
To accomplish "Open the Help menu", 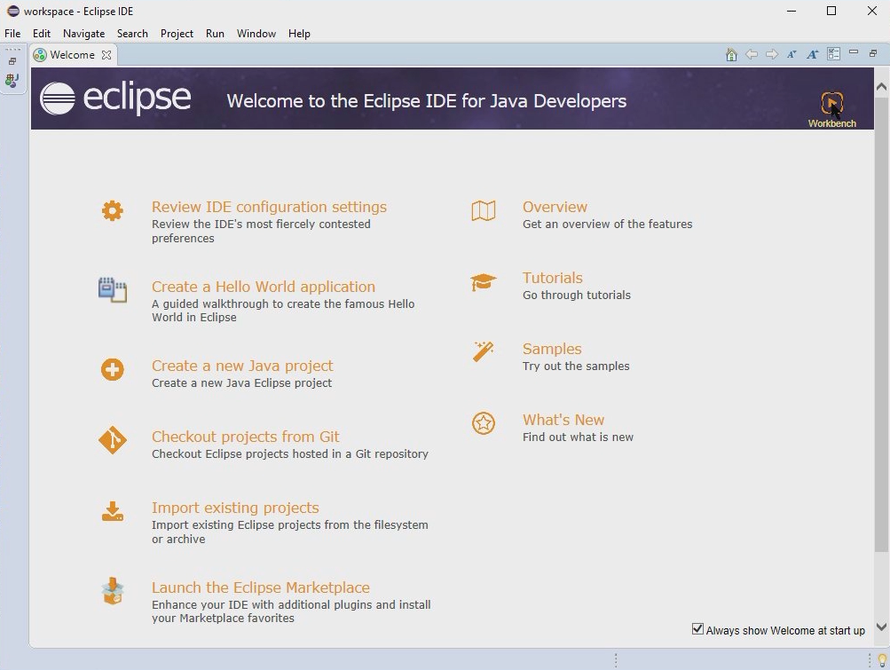I will tap(299, 34).
